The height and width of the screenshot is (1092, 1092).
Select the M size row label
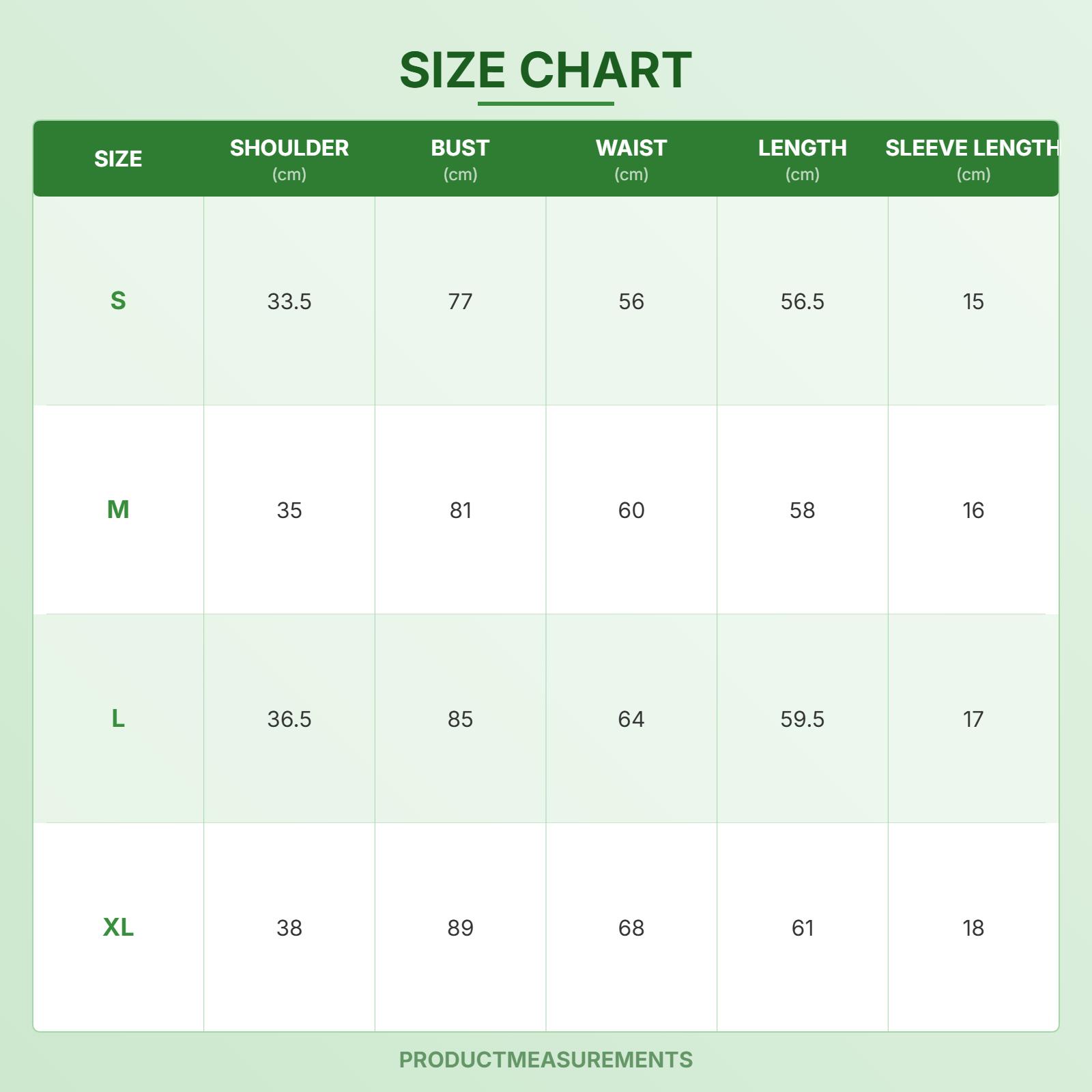(118, 510)
